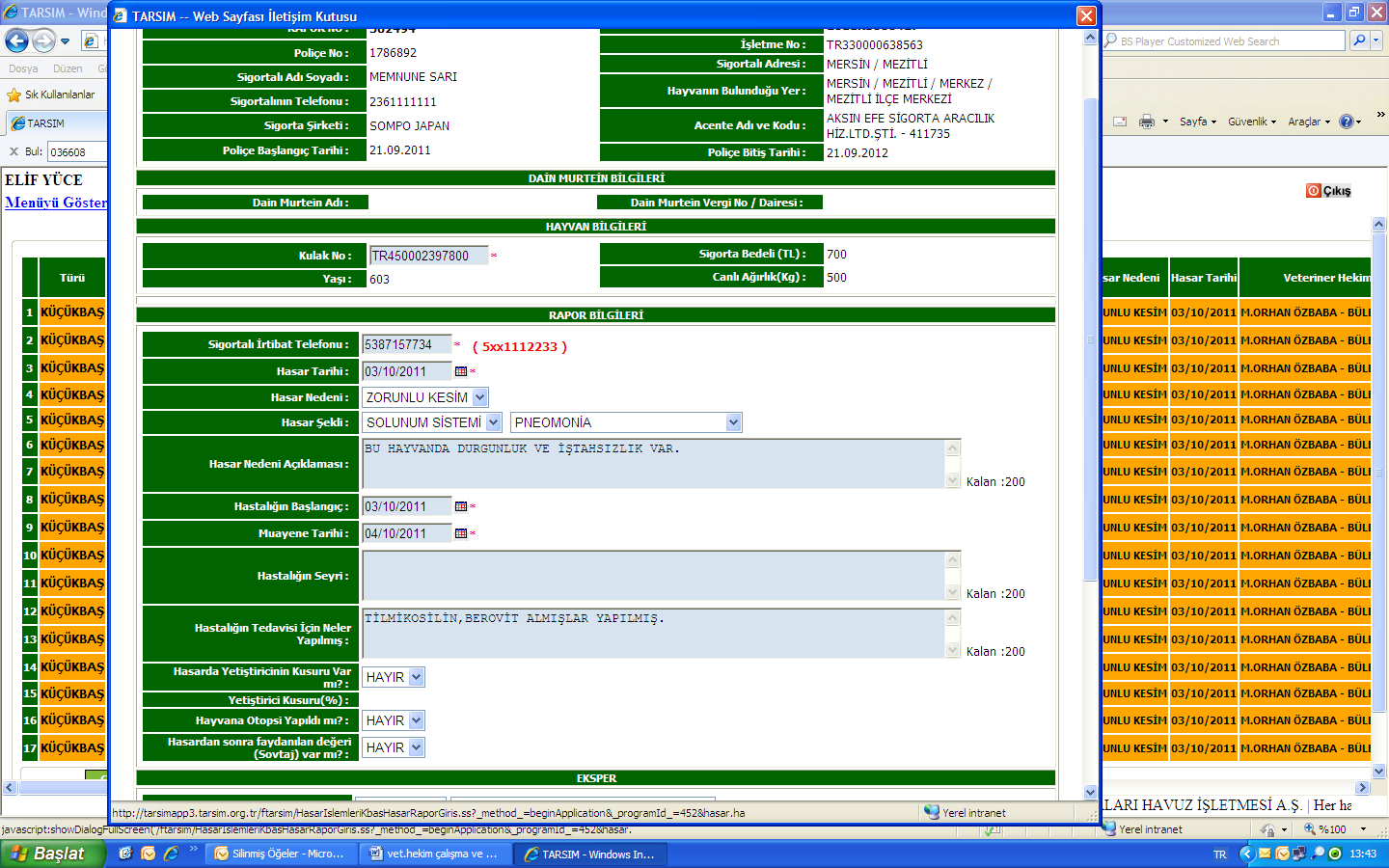The image size is (1389, 868).
Task: Click the insured name MEMNUNE SARI
Action: [414, 77]
